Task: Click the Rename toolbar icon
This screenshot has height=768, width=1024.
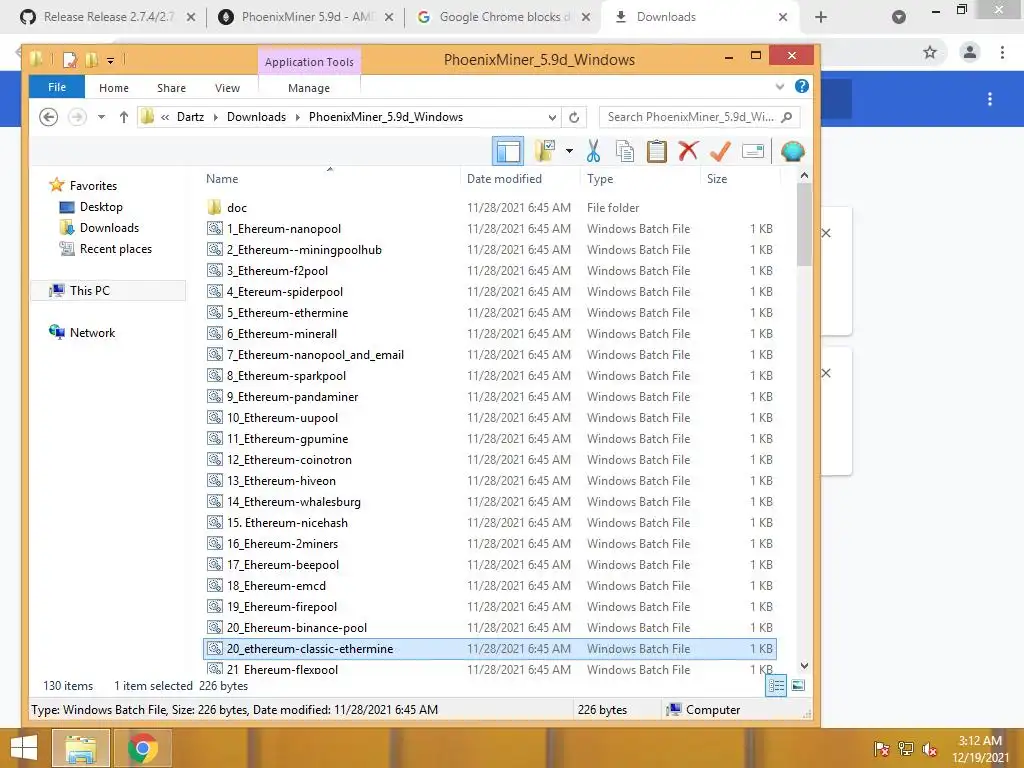Action: (x=753, y=152)
